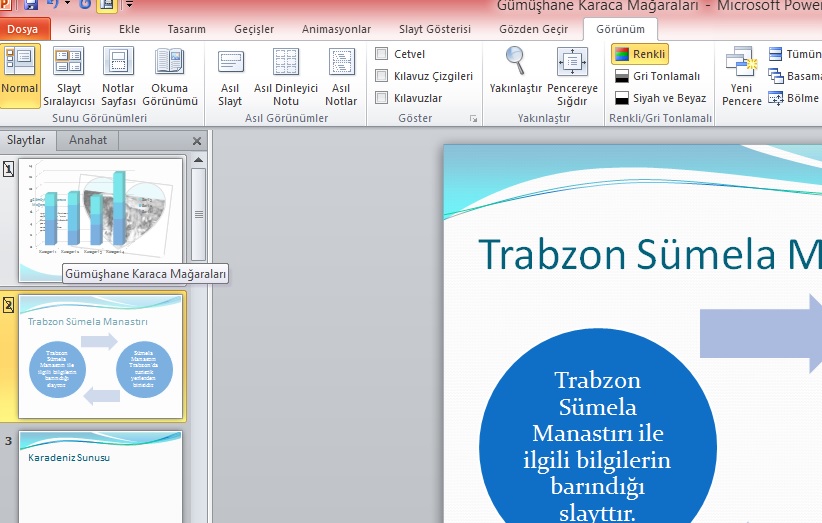822x523 pixels.
Task: Switch to the Giriş ribbon tab
Action: (x=79, y=29)
